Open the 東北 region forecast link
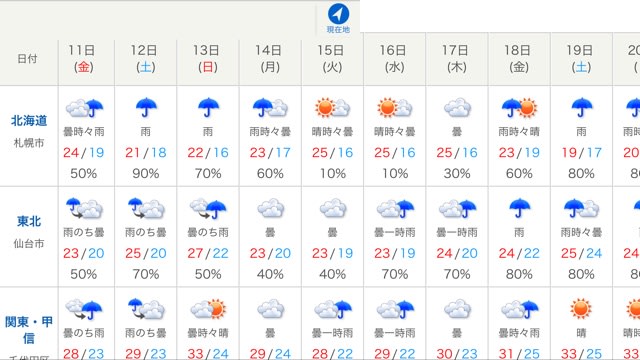Image resolution: width=640 pixels, height=360 pixels. click(29, 221)
